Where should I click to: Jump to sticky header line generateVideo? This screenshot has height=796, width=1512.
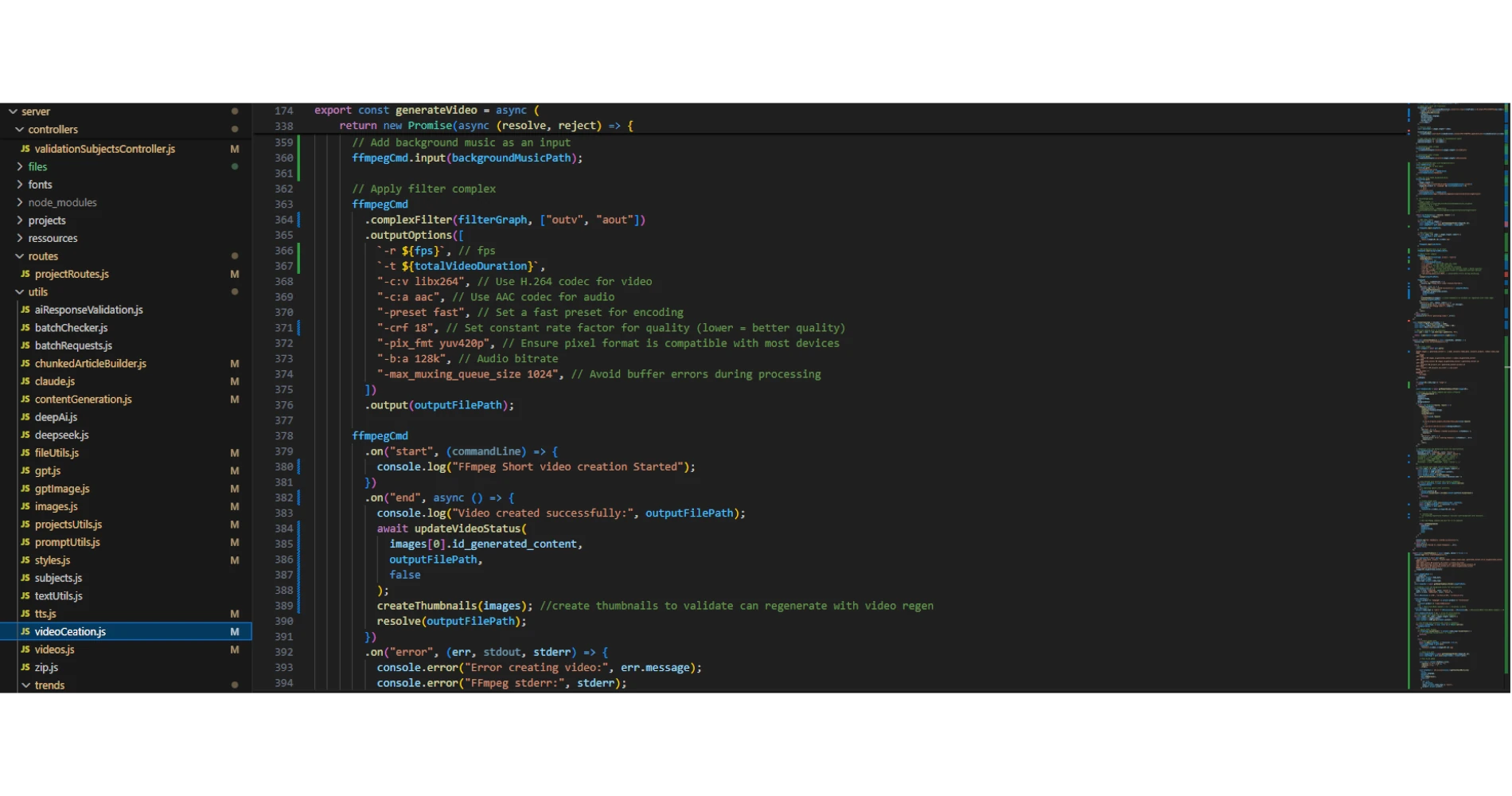pos(436,111)
